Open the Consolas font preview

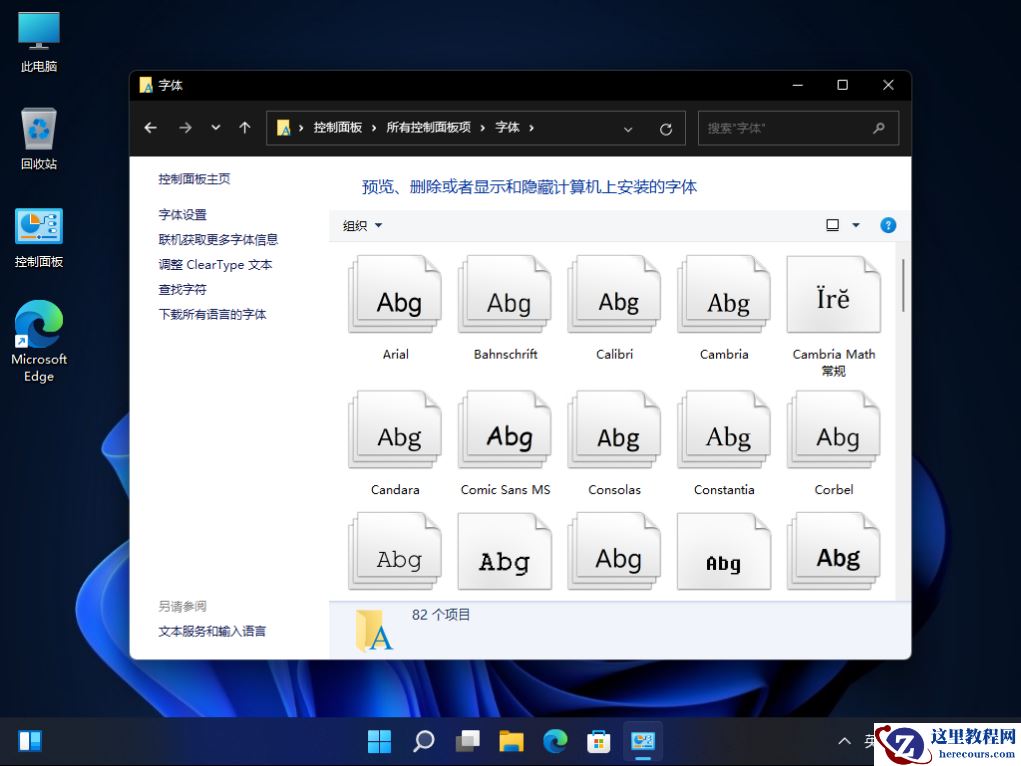coord(613,429)
